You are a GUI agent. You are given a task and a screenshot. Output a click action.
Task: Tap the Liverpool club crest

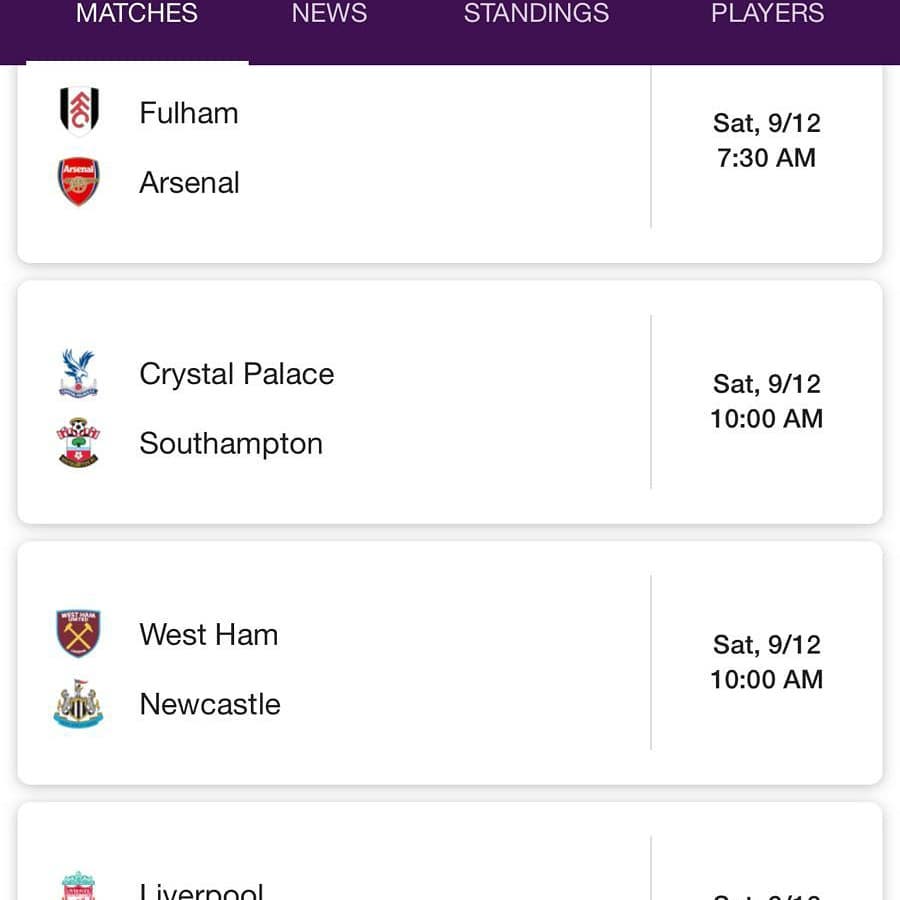79,886
